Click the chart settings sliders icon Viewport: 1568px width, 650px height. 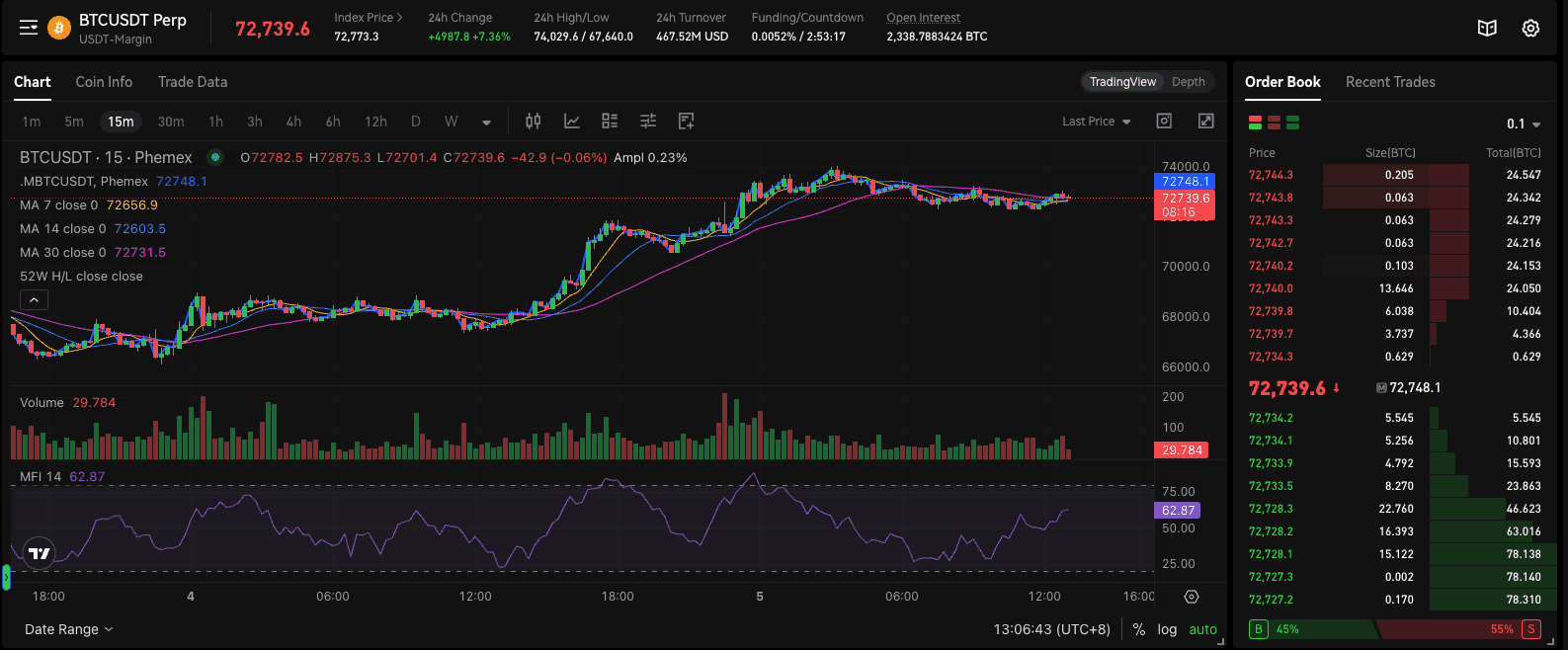pos(648,122)
